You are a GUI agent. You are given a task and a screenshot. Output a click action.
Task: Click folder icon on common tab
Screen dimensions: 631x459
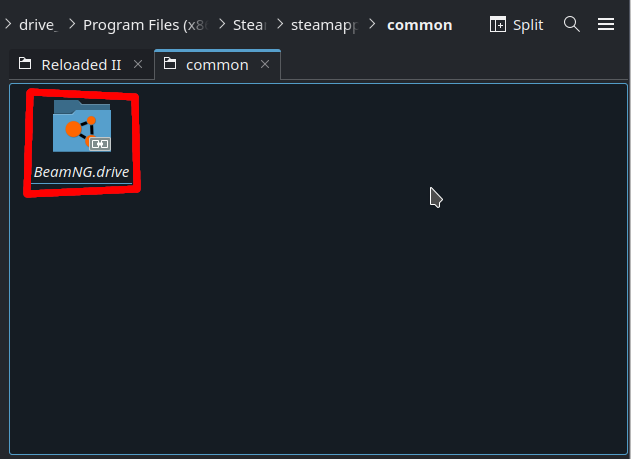(x=170, y=64)
